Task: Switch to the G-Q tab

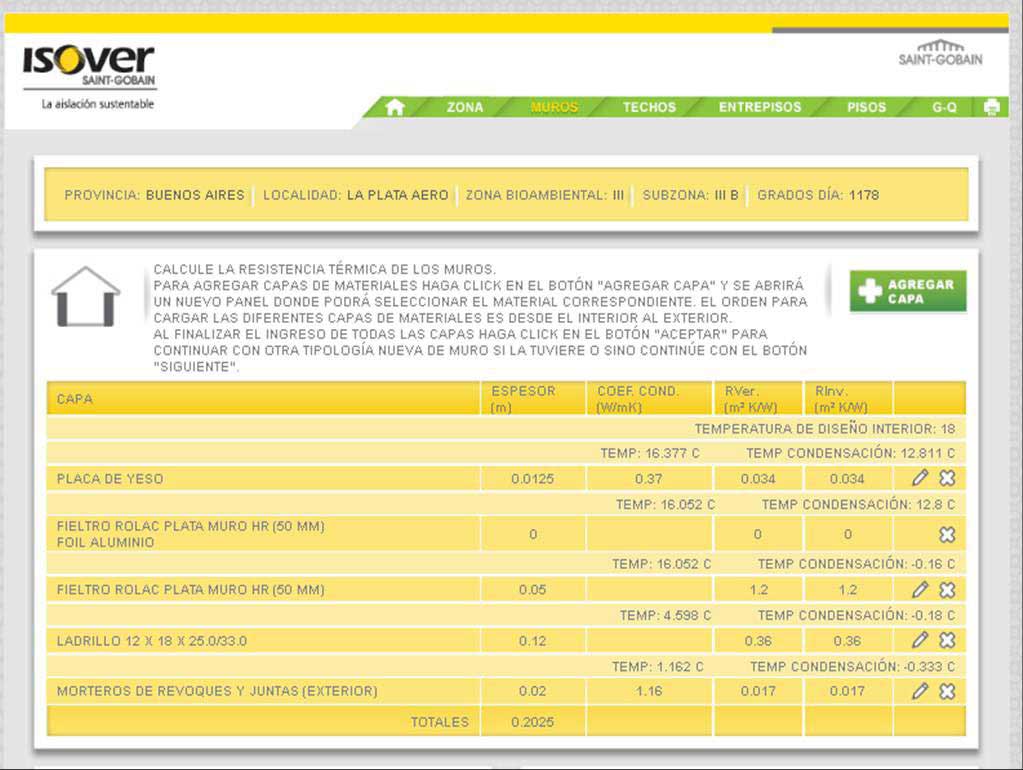Action: point(944,107)
